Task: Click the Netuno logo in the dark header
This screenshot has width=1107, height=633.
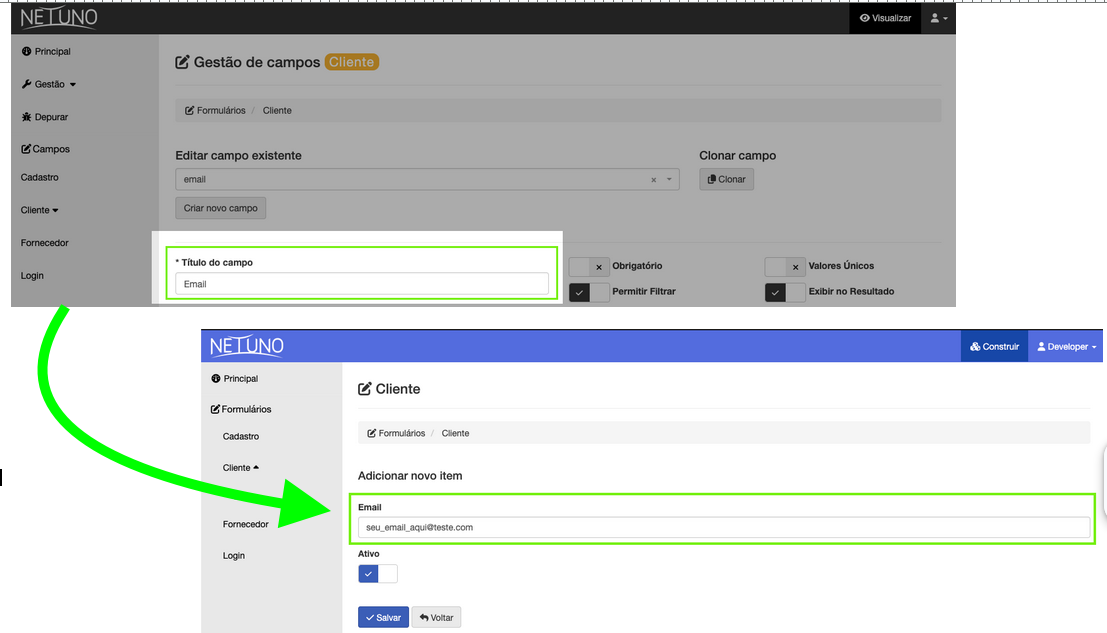Action: coord(59,18)
